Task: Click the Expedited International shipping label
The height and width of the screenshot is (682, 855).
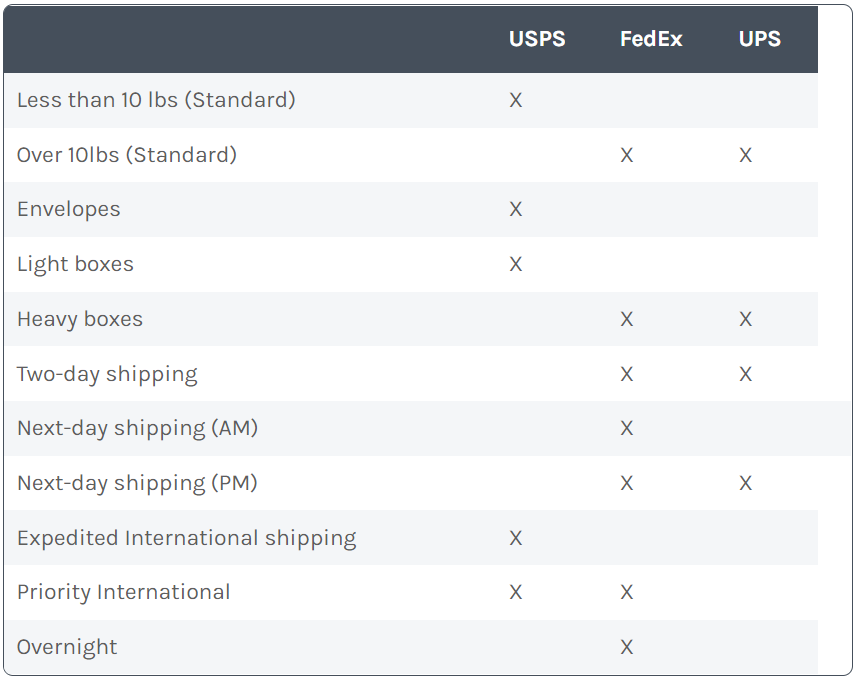Action: 186,538
